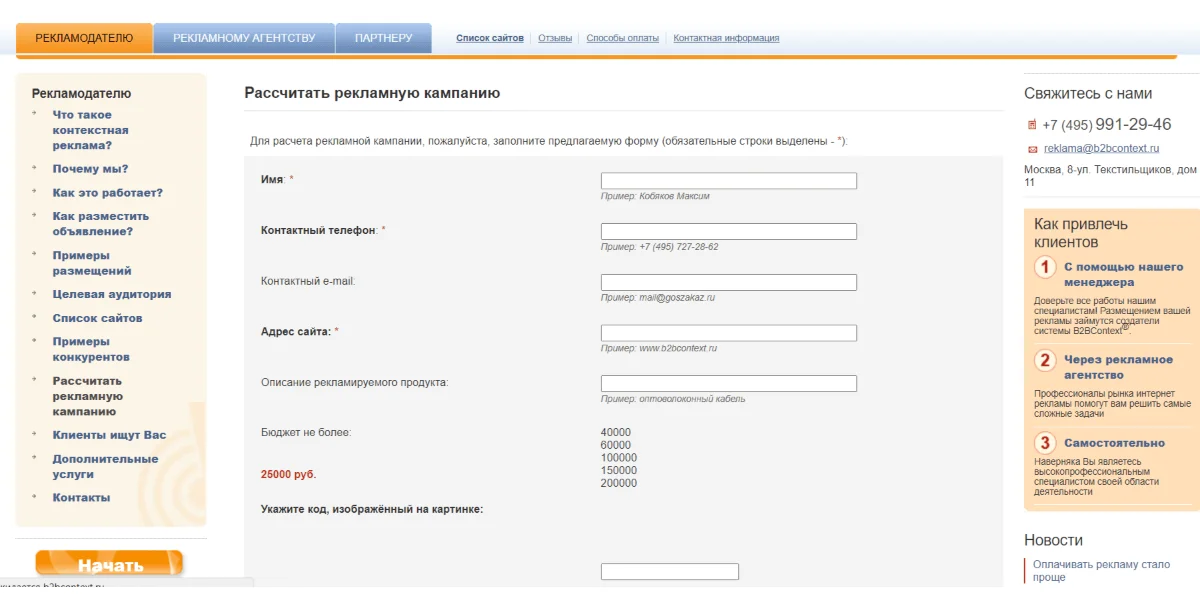Click the number 1 circle icon
Viewport: 1200px width, 600px height.
[1045, 267]
